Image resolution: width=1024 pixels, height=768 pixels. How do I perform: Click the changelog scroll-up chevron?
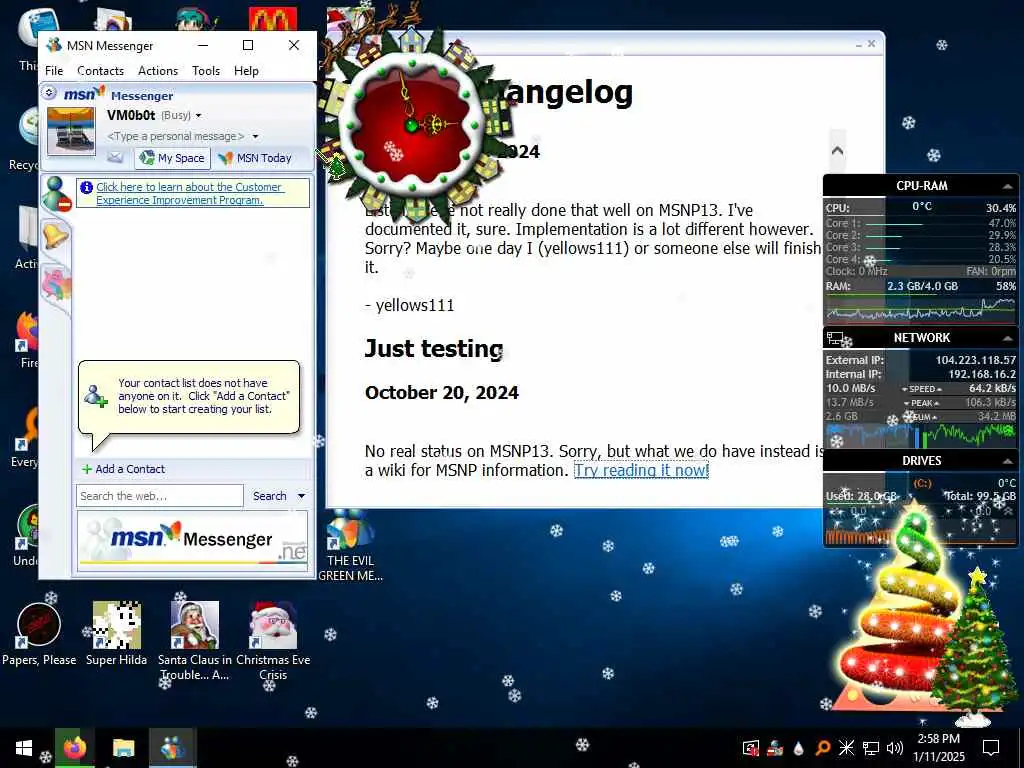click(x=837, y=151)
